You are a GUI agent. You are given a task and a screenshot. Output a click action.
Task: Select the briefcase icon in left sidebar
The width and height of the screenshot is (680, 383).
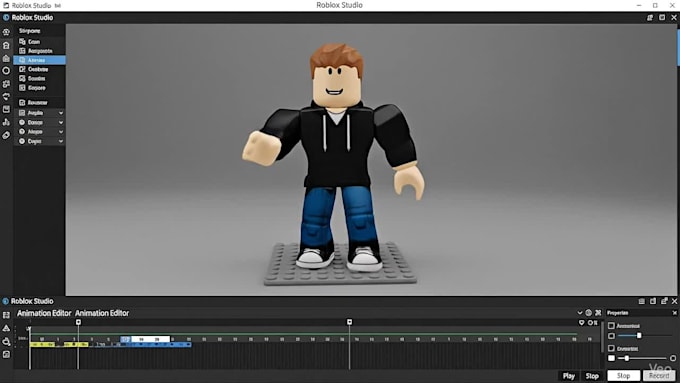click(6, 58)
